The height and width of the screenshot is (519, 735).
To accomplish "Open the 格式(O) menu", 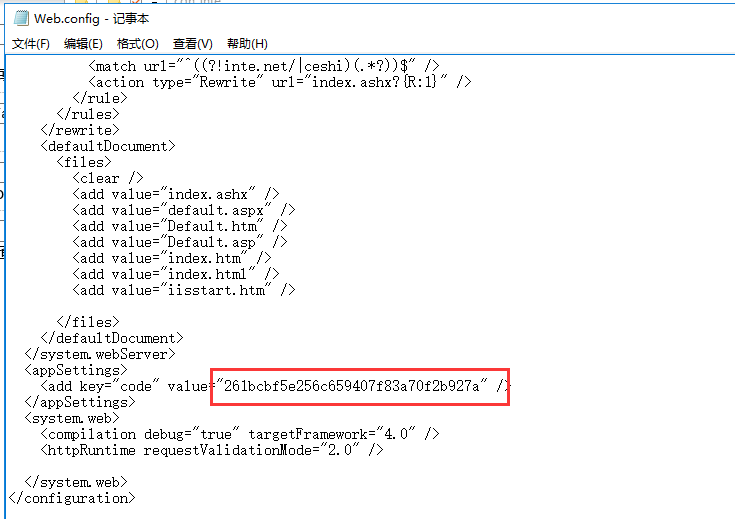I will [138, 44].
